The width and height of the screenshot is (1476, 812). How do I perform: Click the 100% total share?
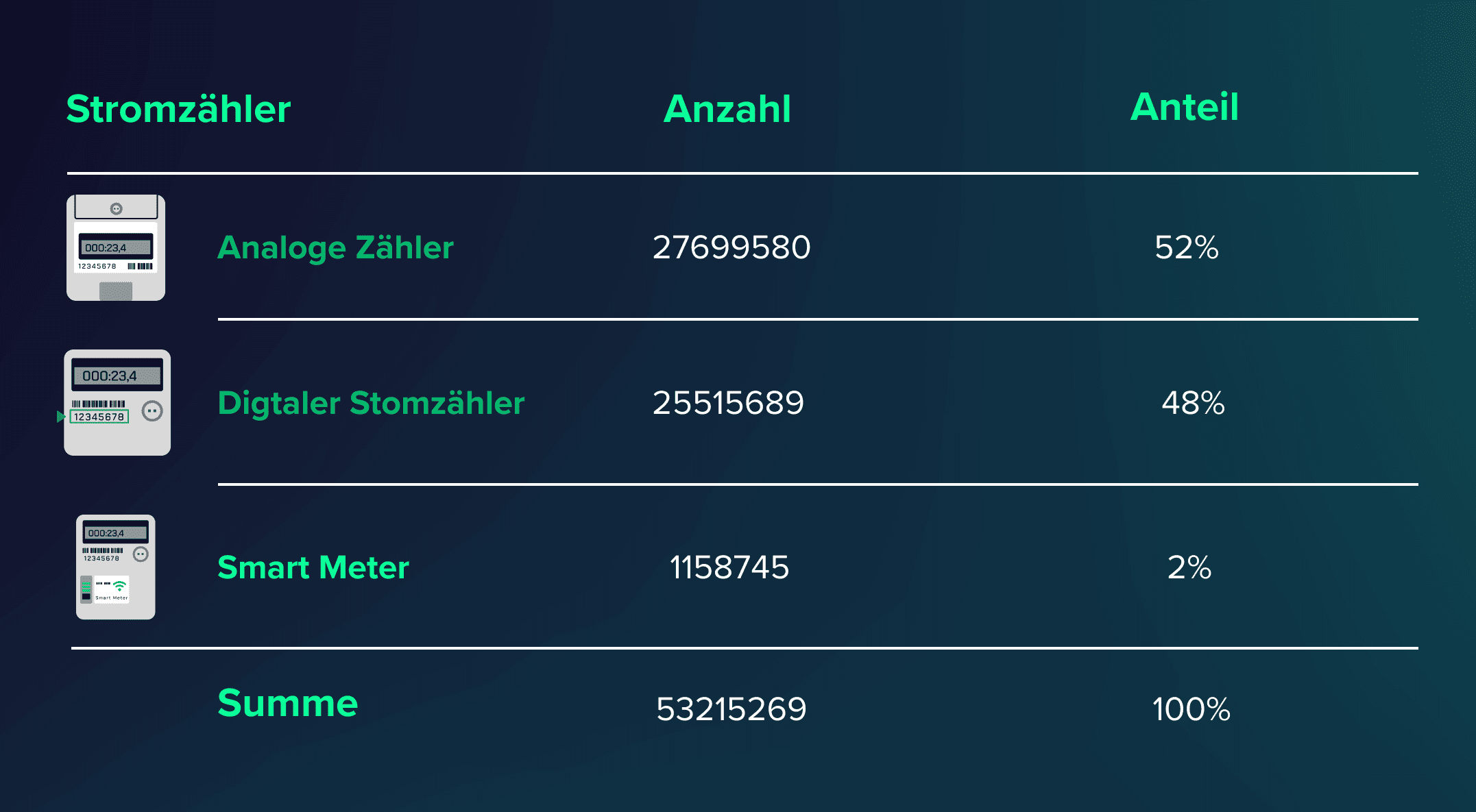tap(1191, 709)
